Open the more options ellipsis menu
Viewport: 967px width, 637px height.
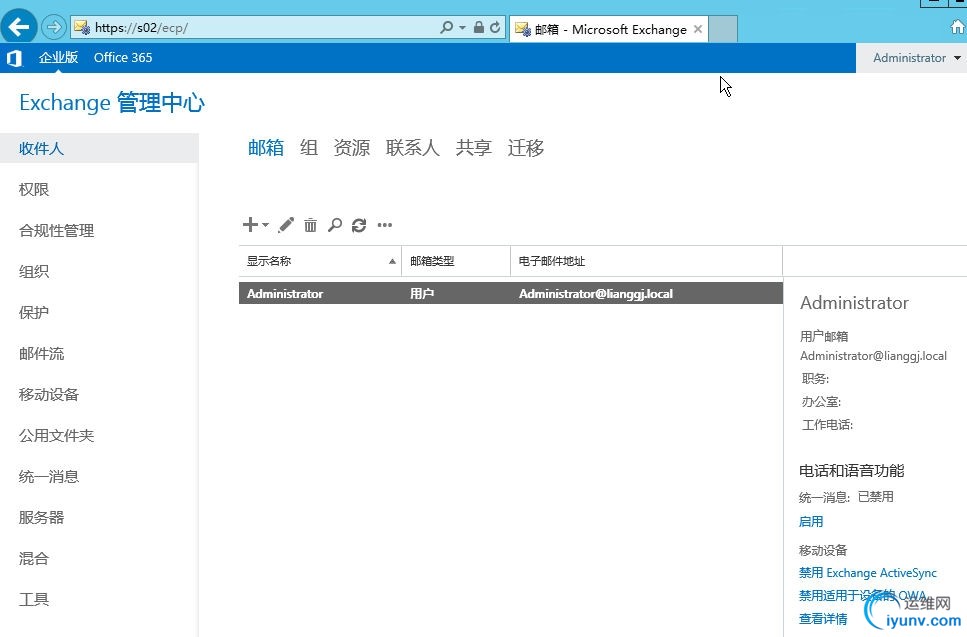click(x=385, y=225)
